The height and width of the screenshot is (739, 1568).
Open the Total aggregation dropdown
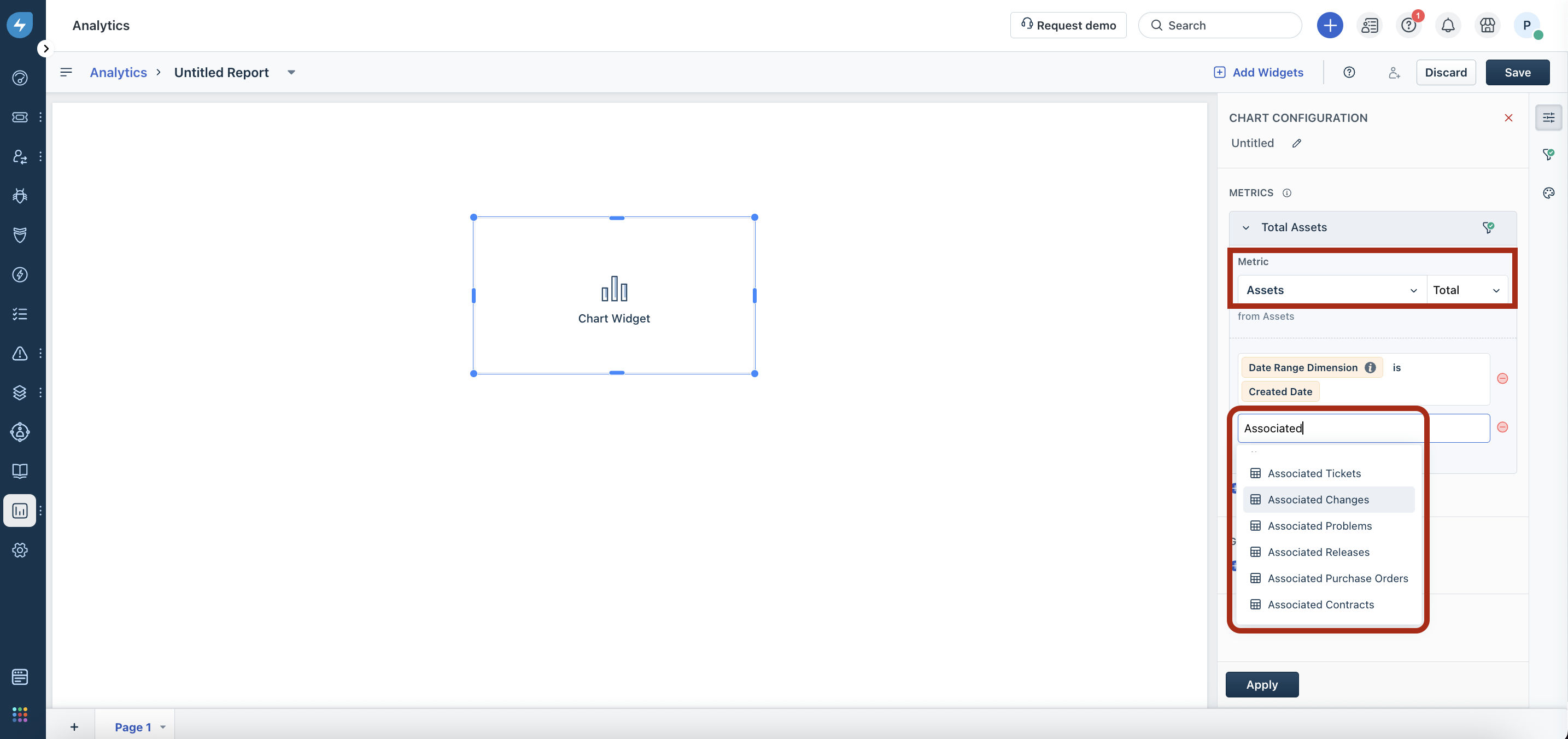point(1466,290)
